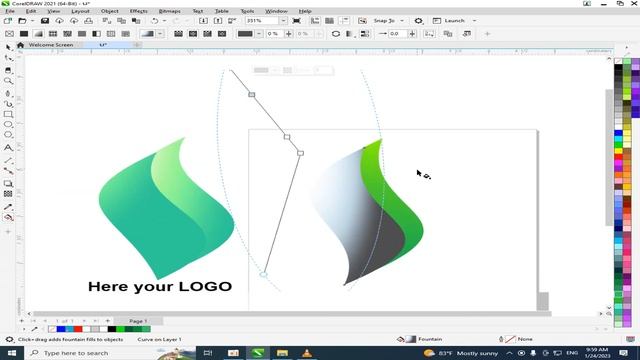
Task: Select the Conical fountain fill type
Action: coord(207,34)
